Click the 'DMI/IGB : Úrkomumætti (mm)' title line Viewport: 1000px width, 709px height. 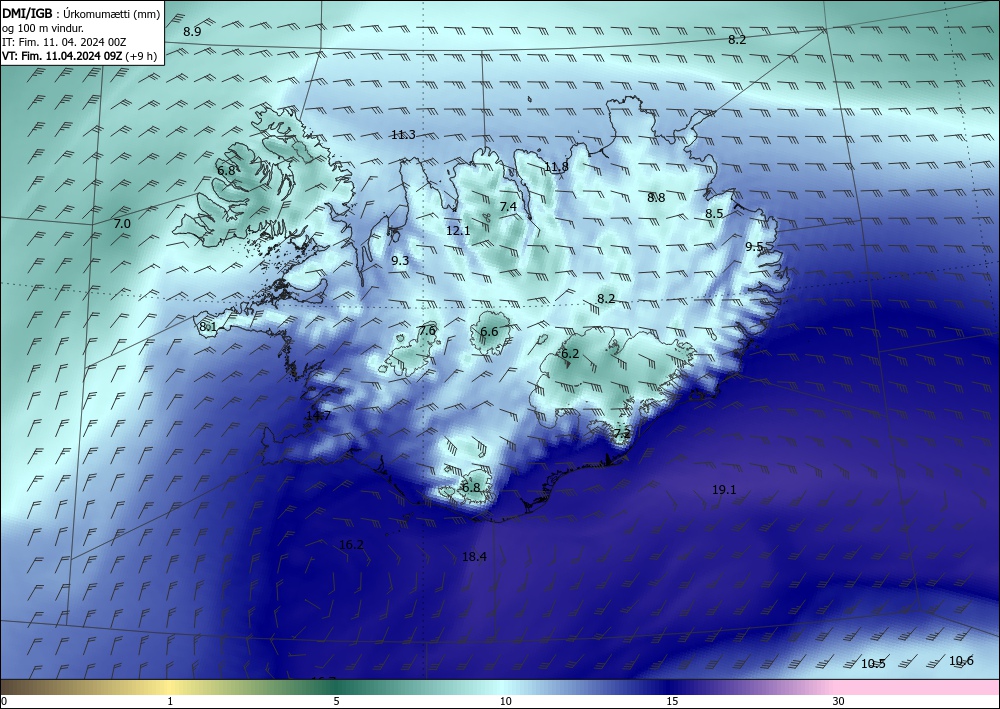click(81, 14)
